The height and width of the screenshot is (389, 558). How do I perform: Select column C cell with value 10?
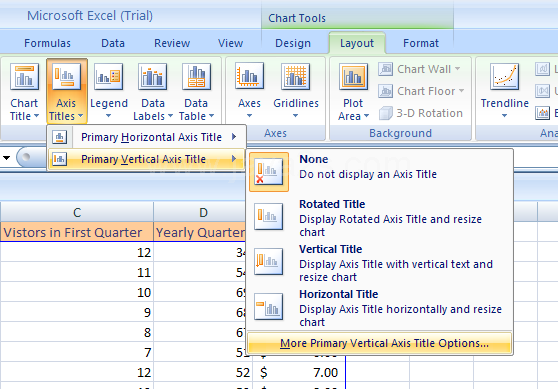pos(77,293)
